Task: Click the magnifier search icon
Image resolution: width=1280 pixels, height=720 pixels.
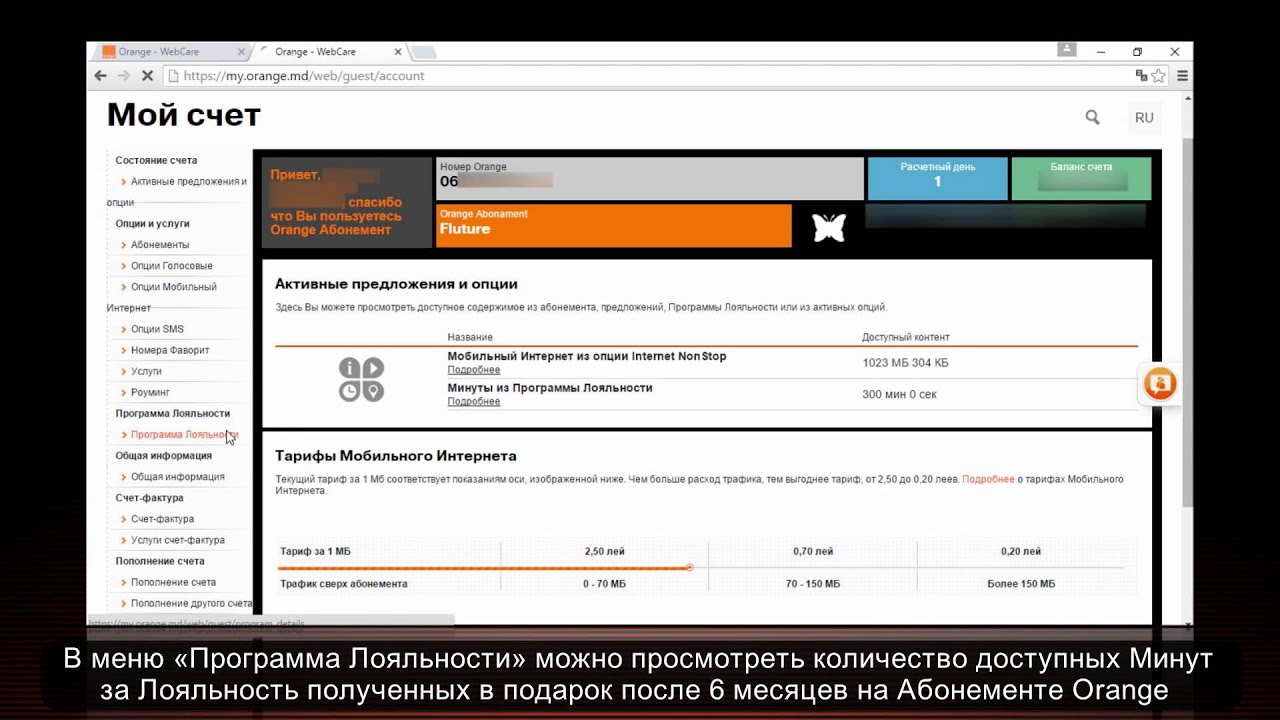Action: [x=1092, y=117]
